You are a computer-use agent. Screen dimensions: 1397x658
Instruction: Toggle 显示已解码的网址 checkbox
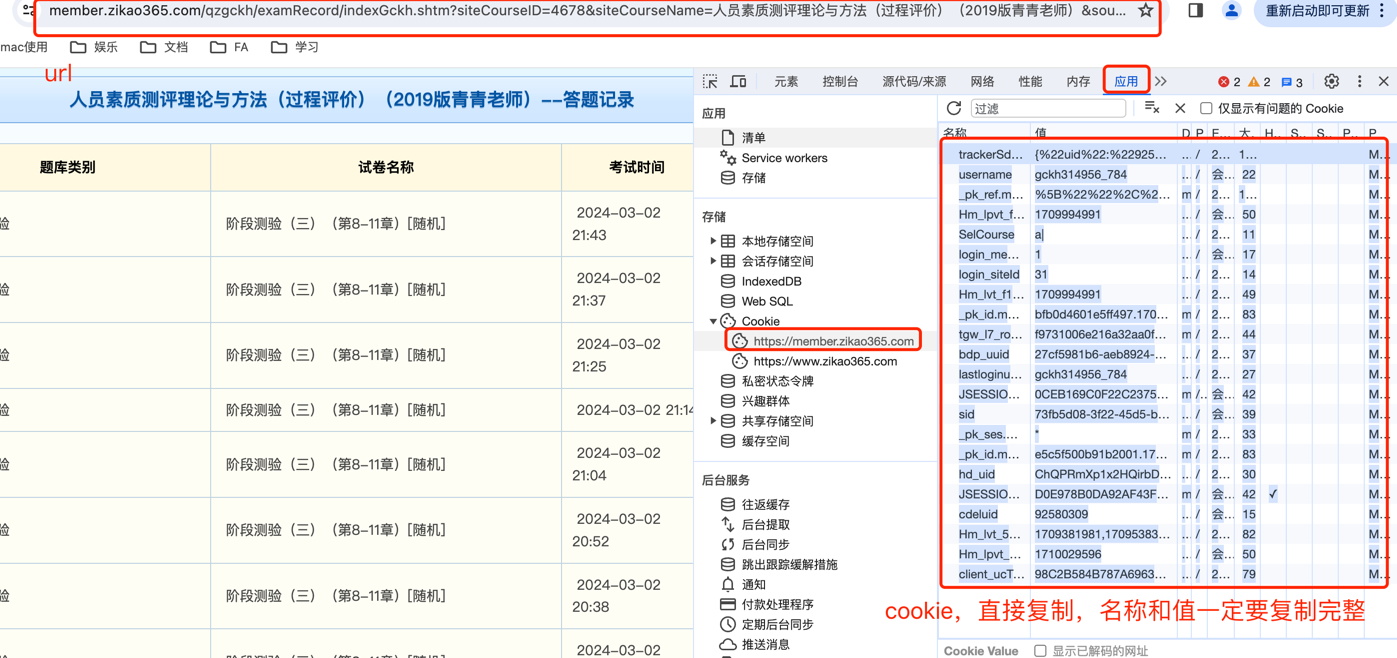[x=1040, y=651]
